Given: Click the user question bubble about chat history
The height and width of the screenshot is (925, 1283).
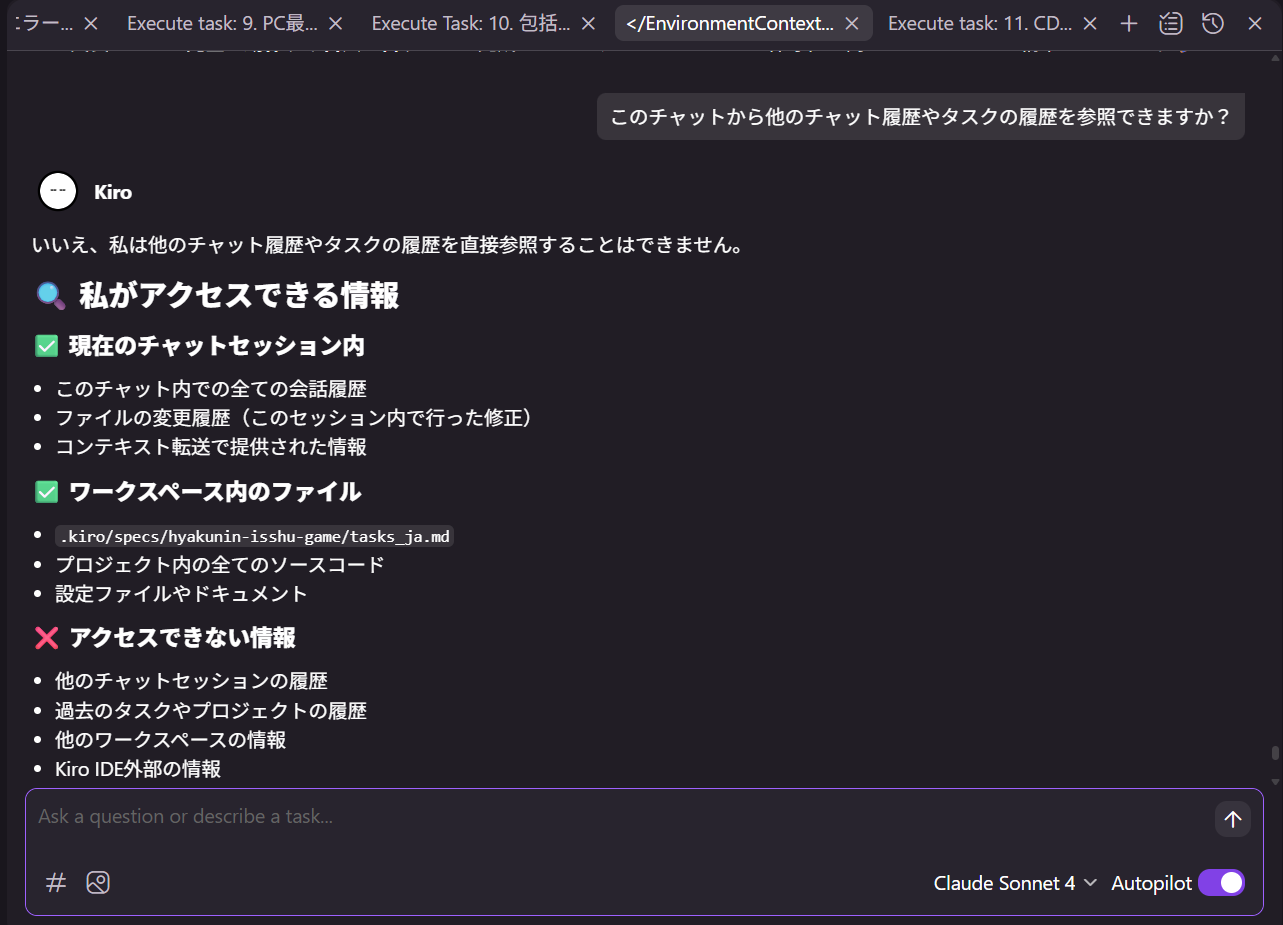Looking at the screenshot, I should [x=920, y=116].
